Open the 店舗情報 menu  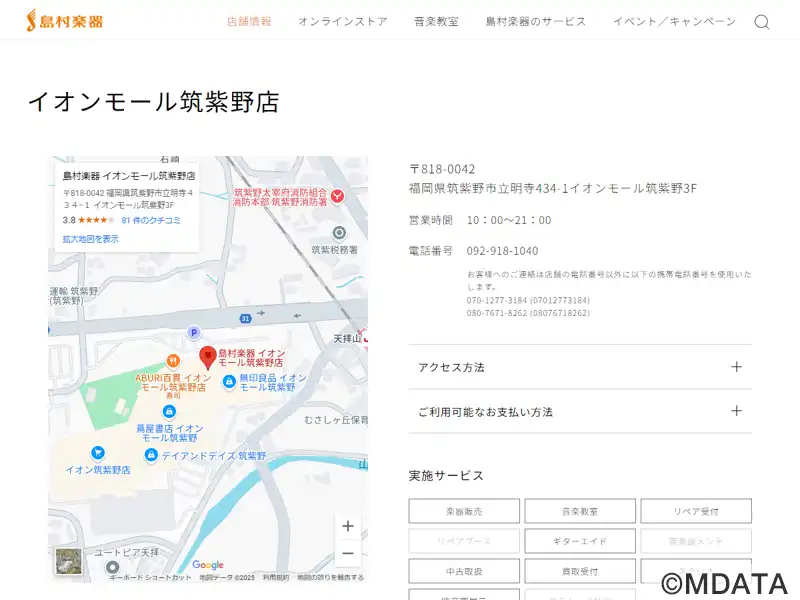tap(249, 21)
